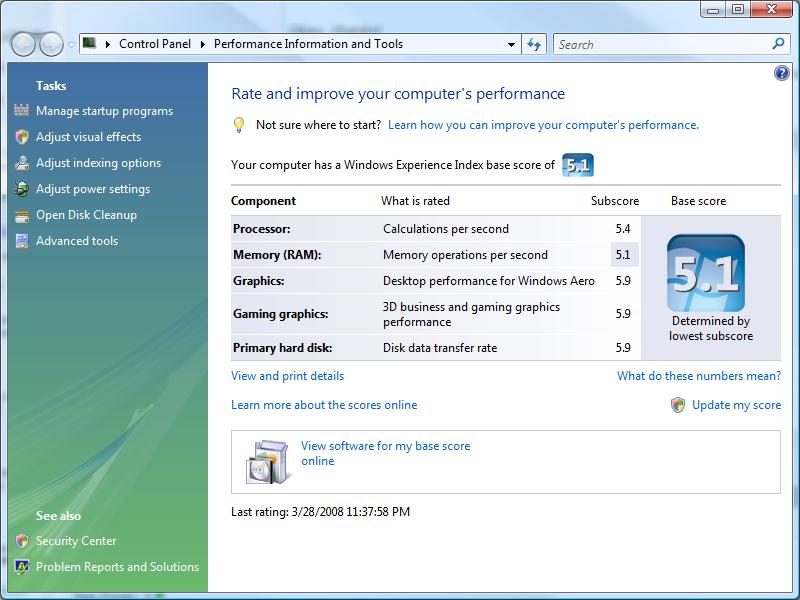Click the Subscore column header

(x=615, y=201)
